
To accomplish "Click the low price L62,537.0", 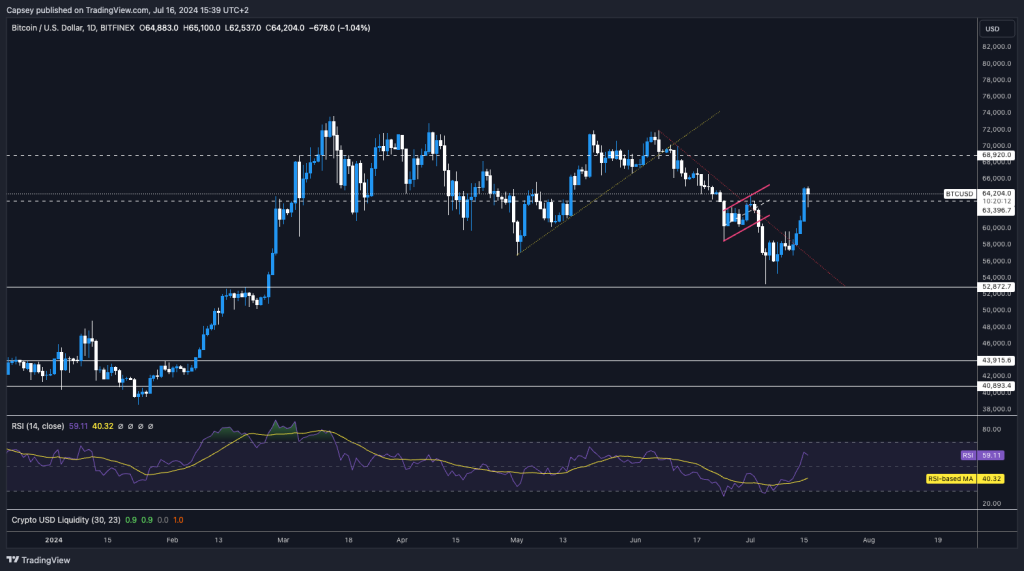I will pyautogui.click(x=243, y=28).
